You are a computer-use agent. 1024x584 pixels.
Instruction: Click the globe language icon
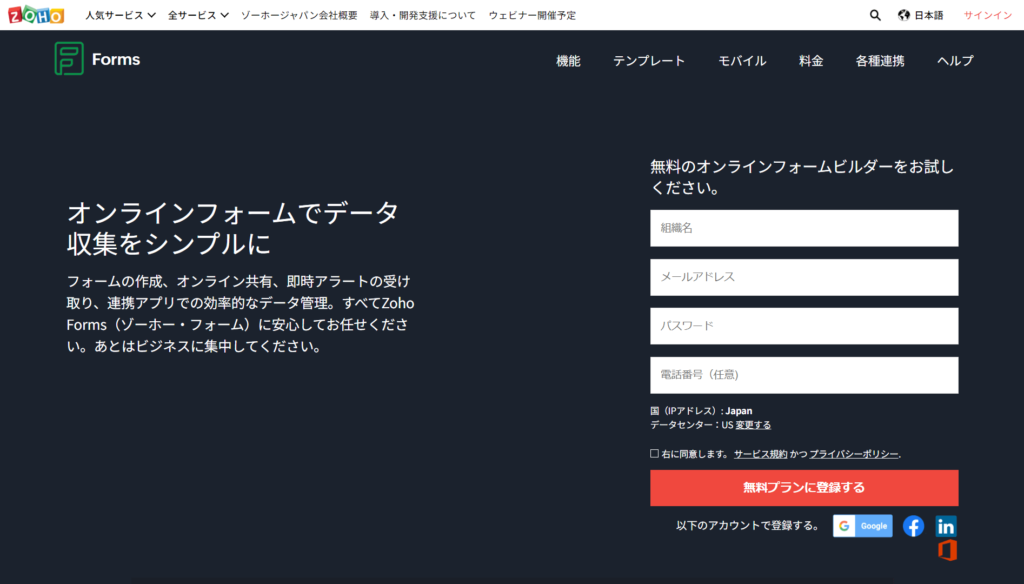pyautogui.click(x=904, y=15)
